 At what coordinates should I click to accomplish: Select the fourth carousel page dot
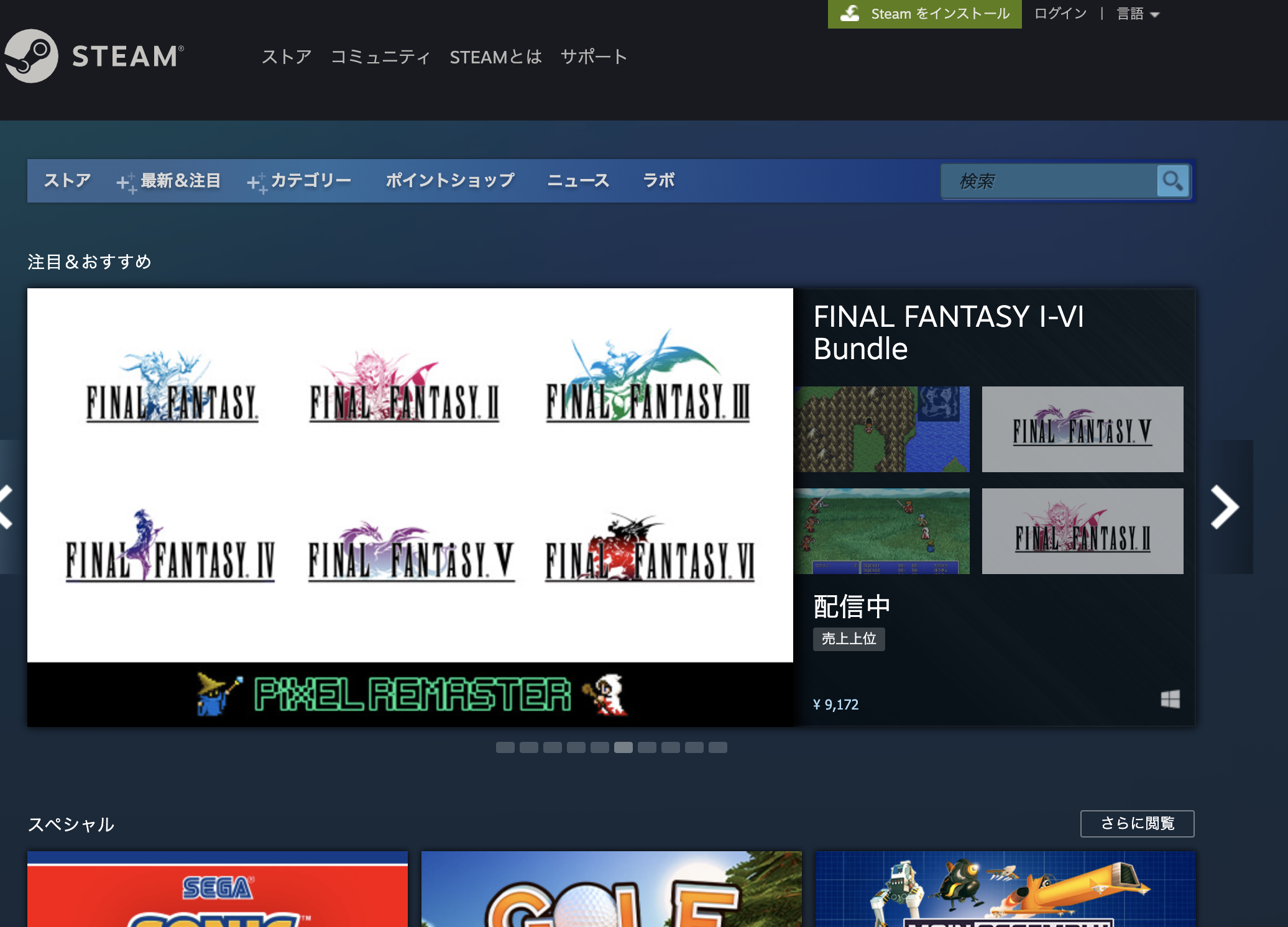click(x=576, y=747)
